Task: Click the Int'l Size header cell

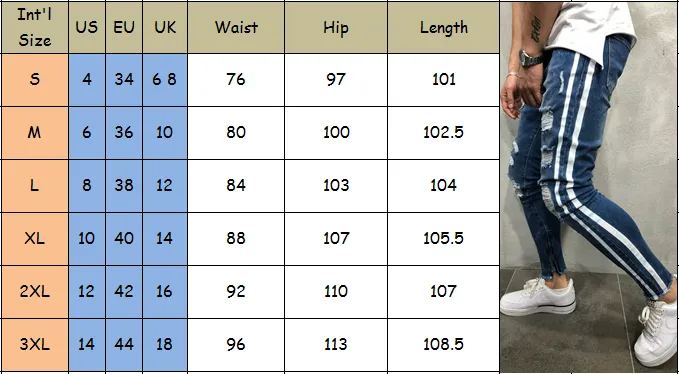Action: 35,27
